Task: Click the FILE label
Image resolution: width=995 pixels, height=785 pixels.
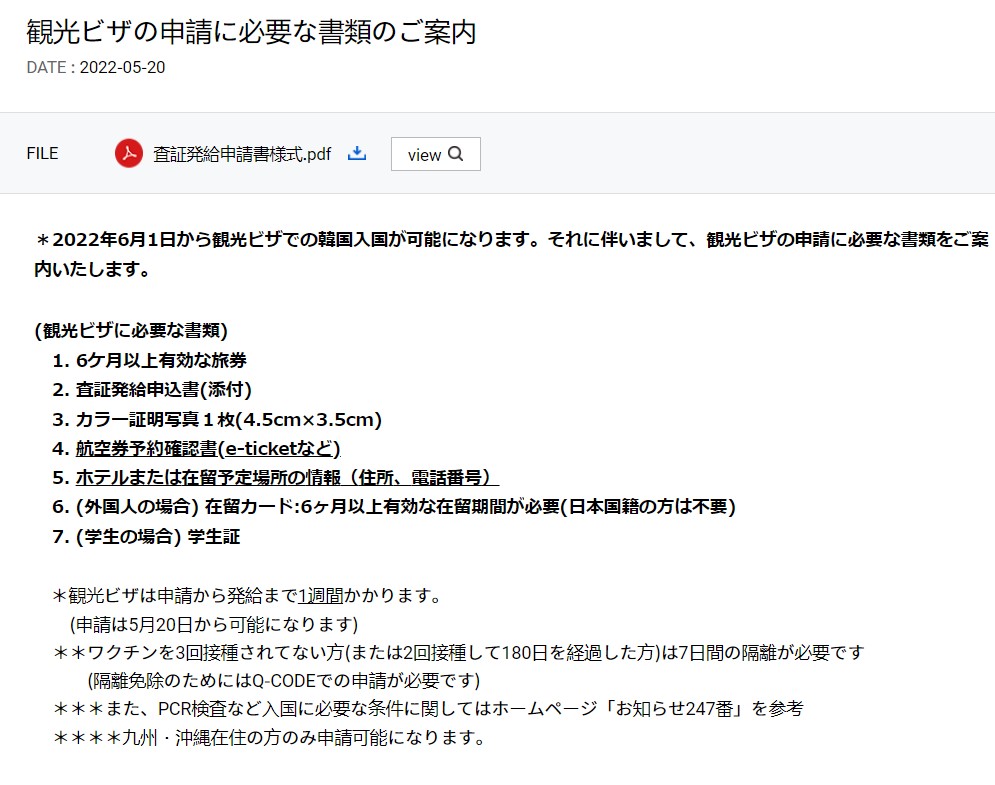Action: pyautogui.click(x=42, y=154)
